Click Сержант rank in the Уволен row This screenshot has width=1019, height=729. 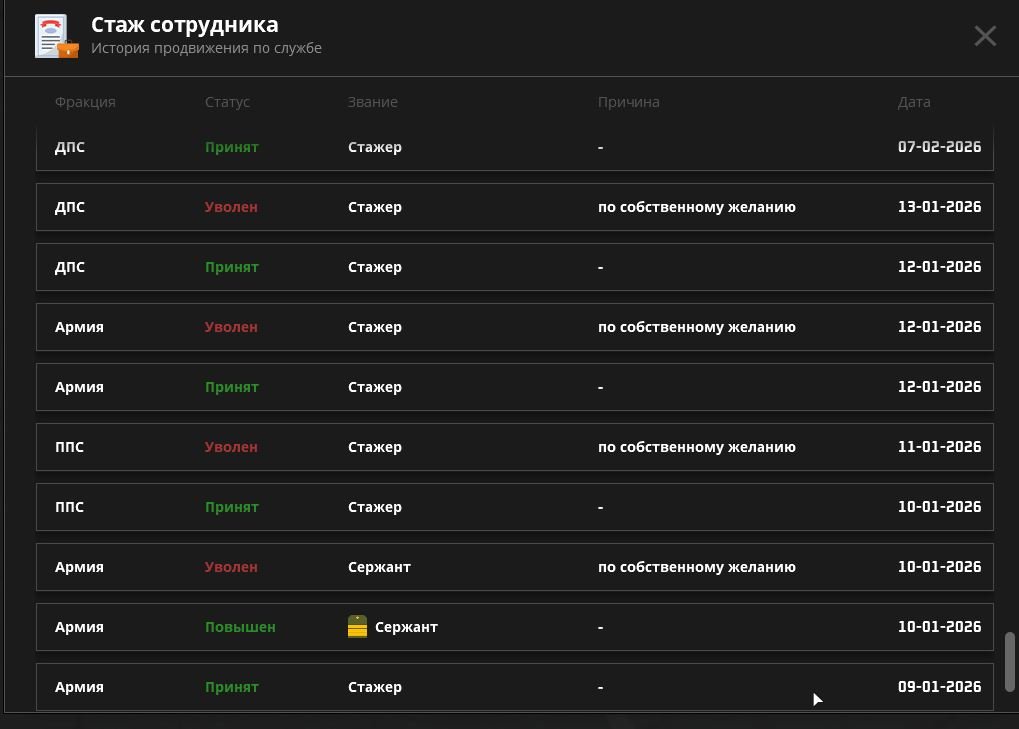[x=379, y=567]
